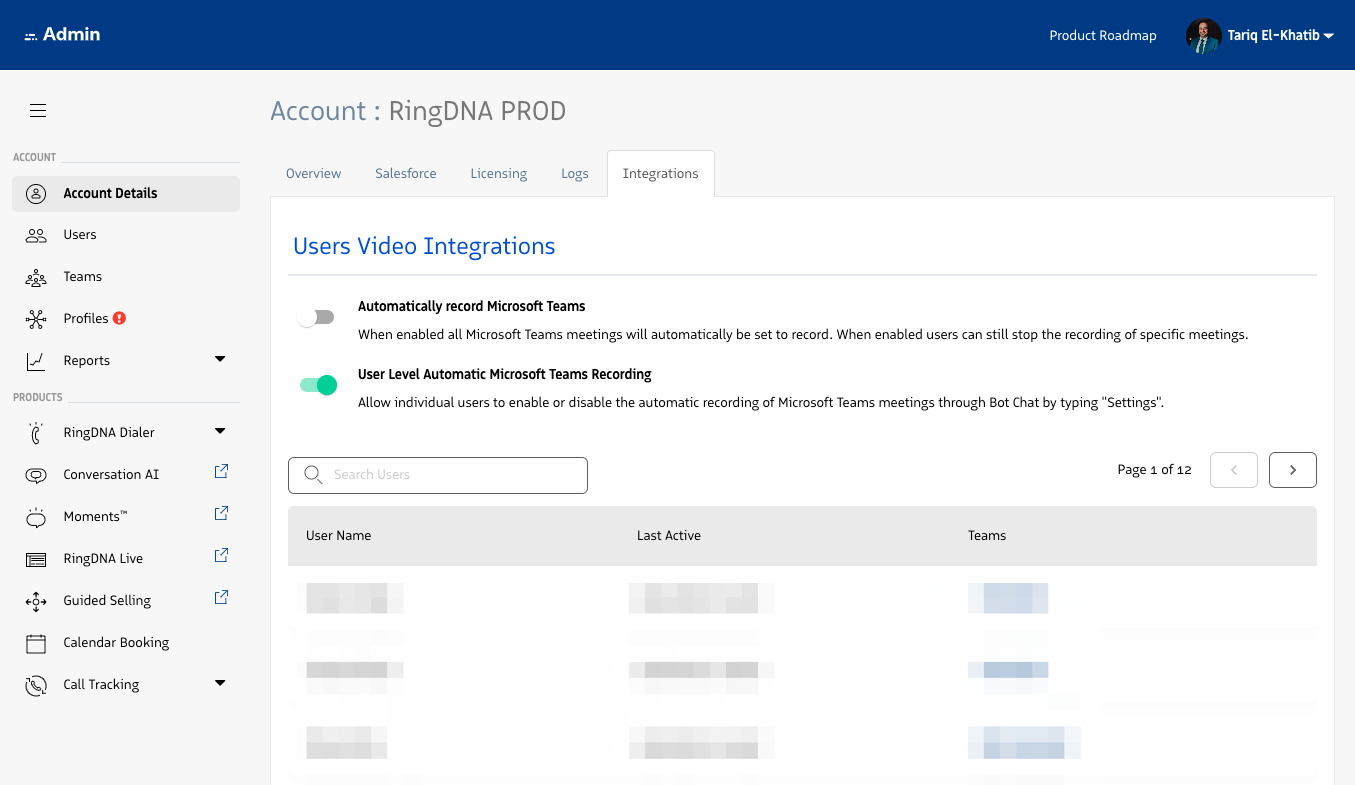Click the hamburger menu icon
The image size is (1355, 785).
pyautogui.click(x=38, y=111)
